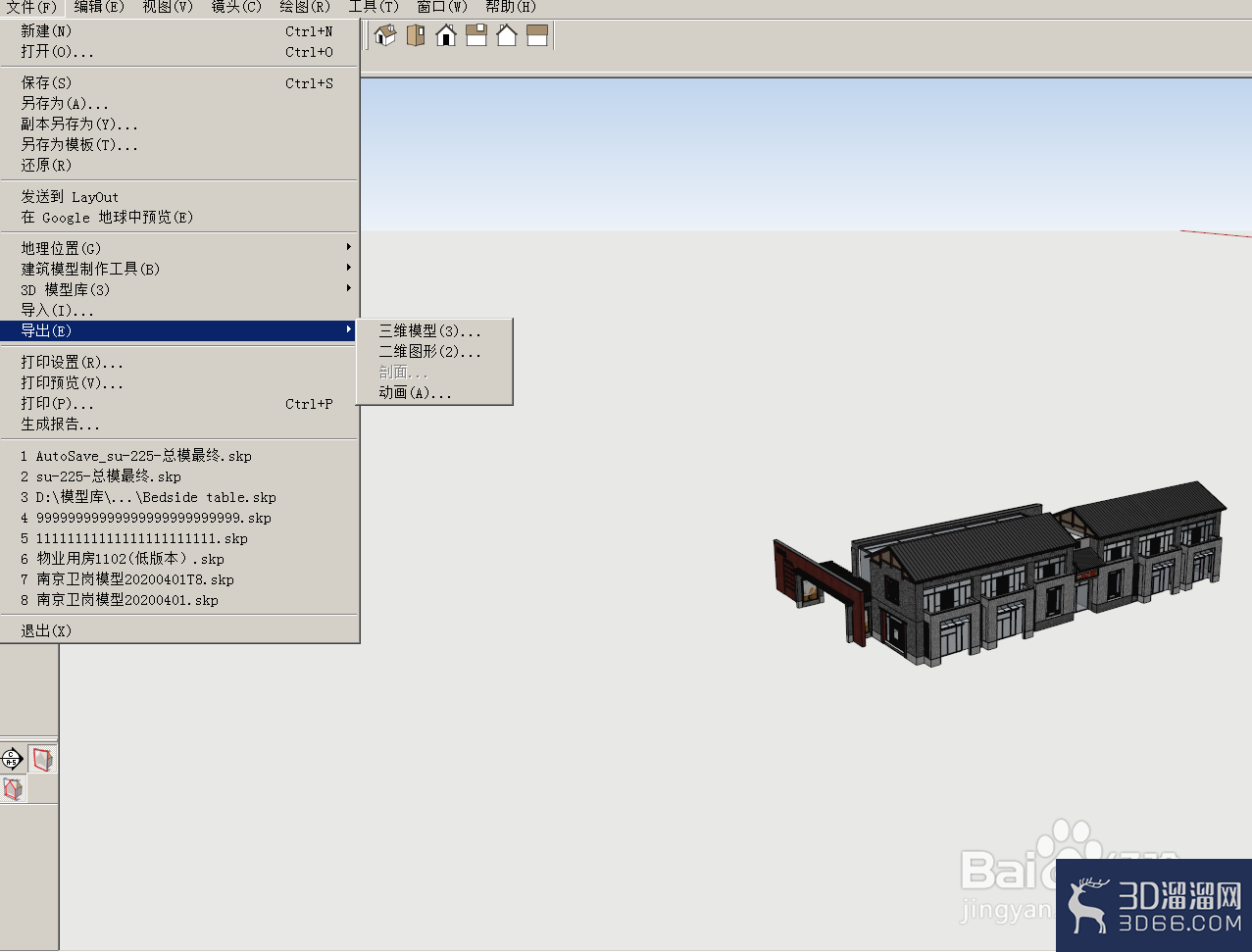Click 退出(X) to quit SketchUp

coord(180,631)
